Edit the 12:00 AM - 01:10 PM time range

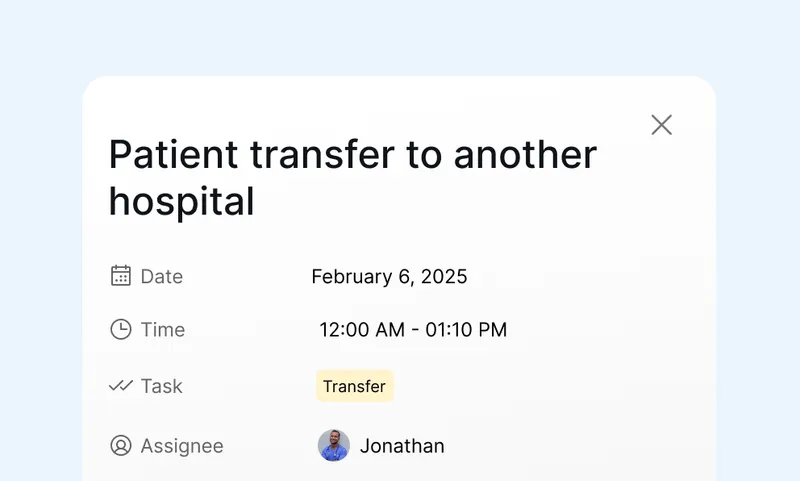coord(413,330)
